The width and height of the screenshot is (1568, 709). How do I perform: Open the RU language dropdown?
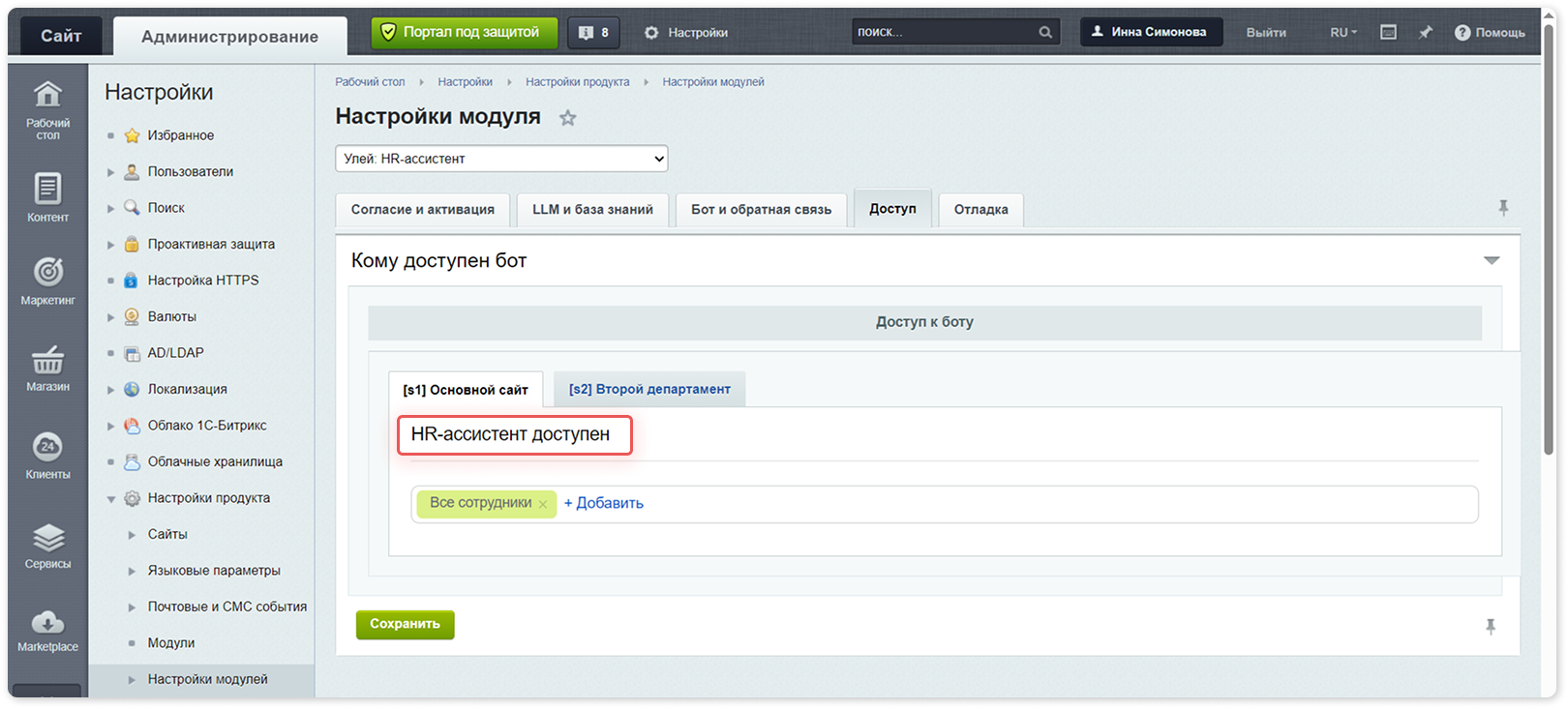coord(1342,32)
